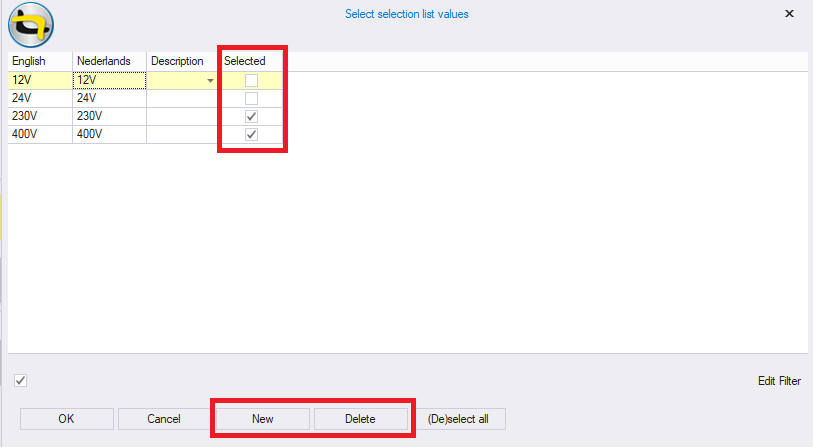Select the English cell 230V

tap(40, 116)
